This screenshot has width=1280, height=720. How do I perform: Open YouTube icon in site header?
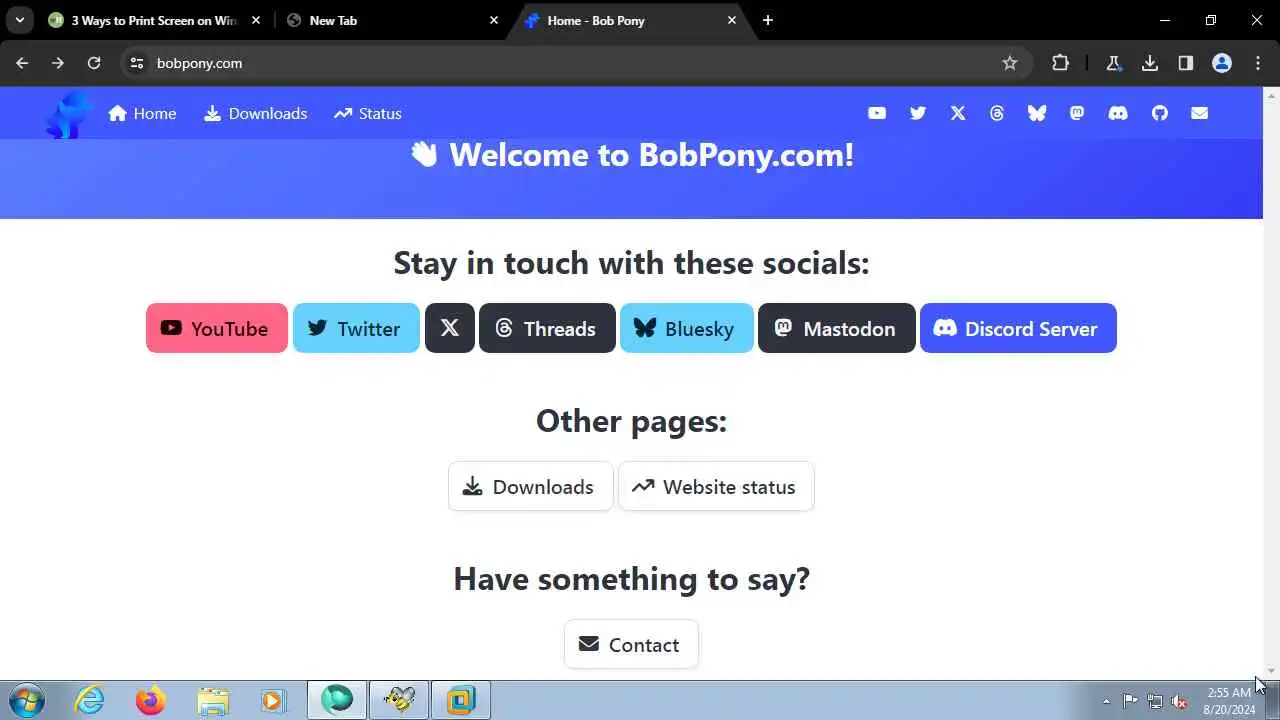[x=877, y=113]
